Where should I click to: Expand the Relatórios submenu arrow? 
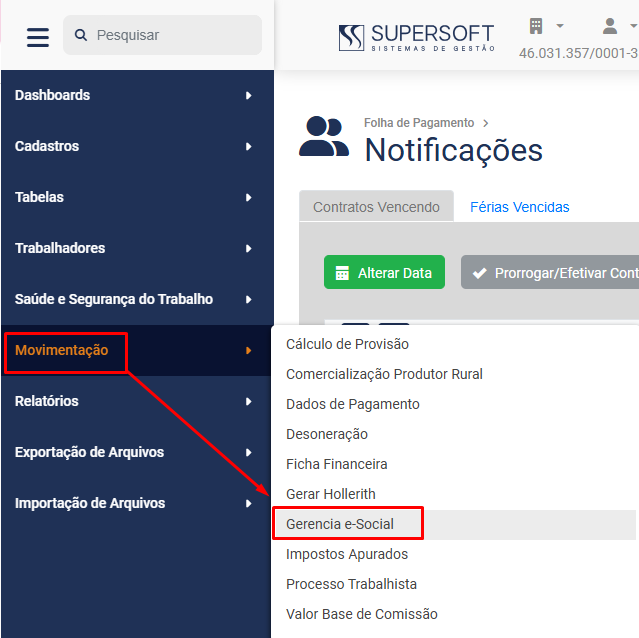click(249, 402)
